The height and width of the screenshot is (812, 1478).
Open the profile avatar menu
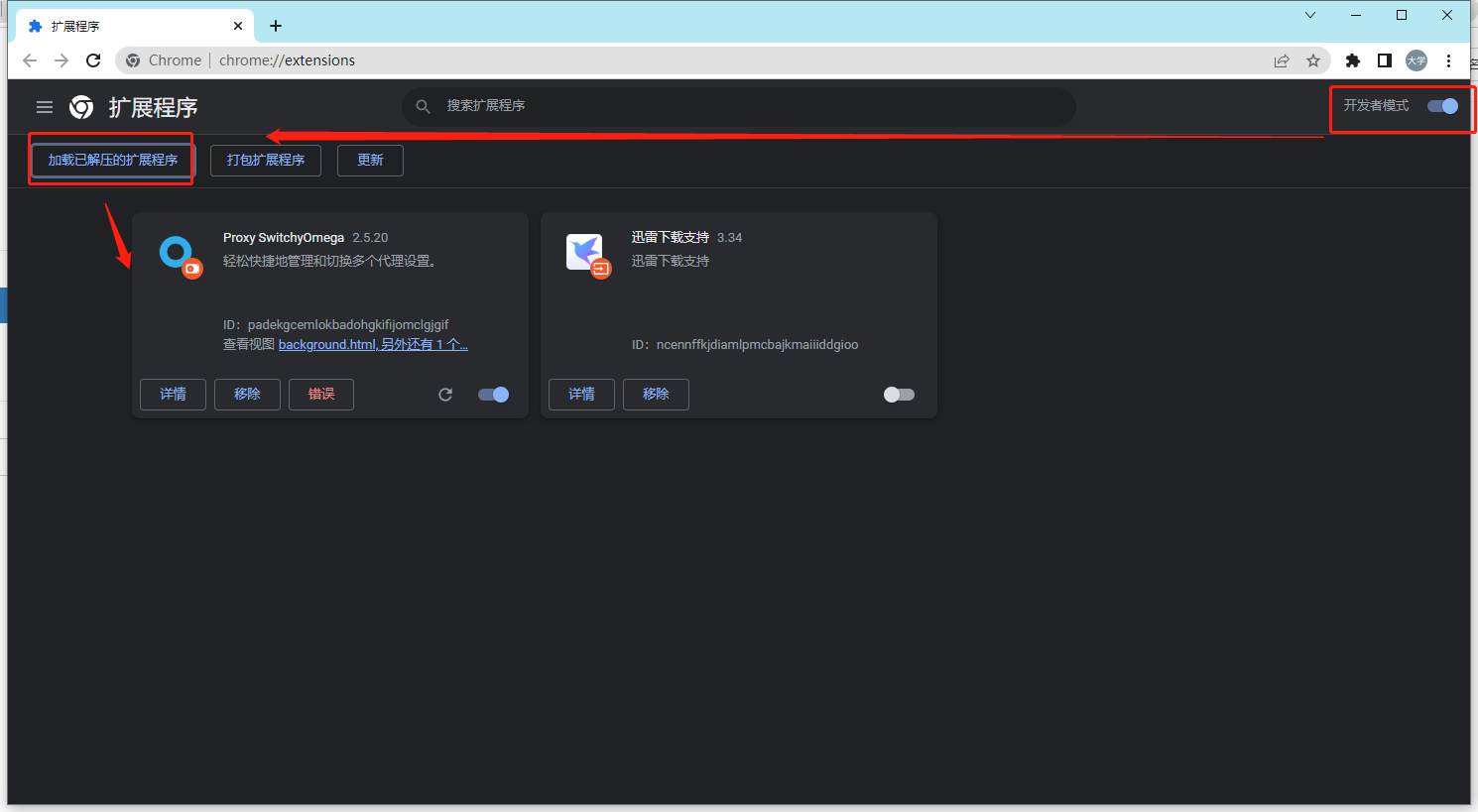coord(1416,60)
